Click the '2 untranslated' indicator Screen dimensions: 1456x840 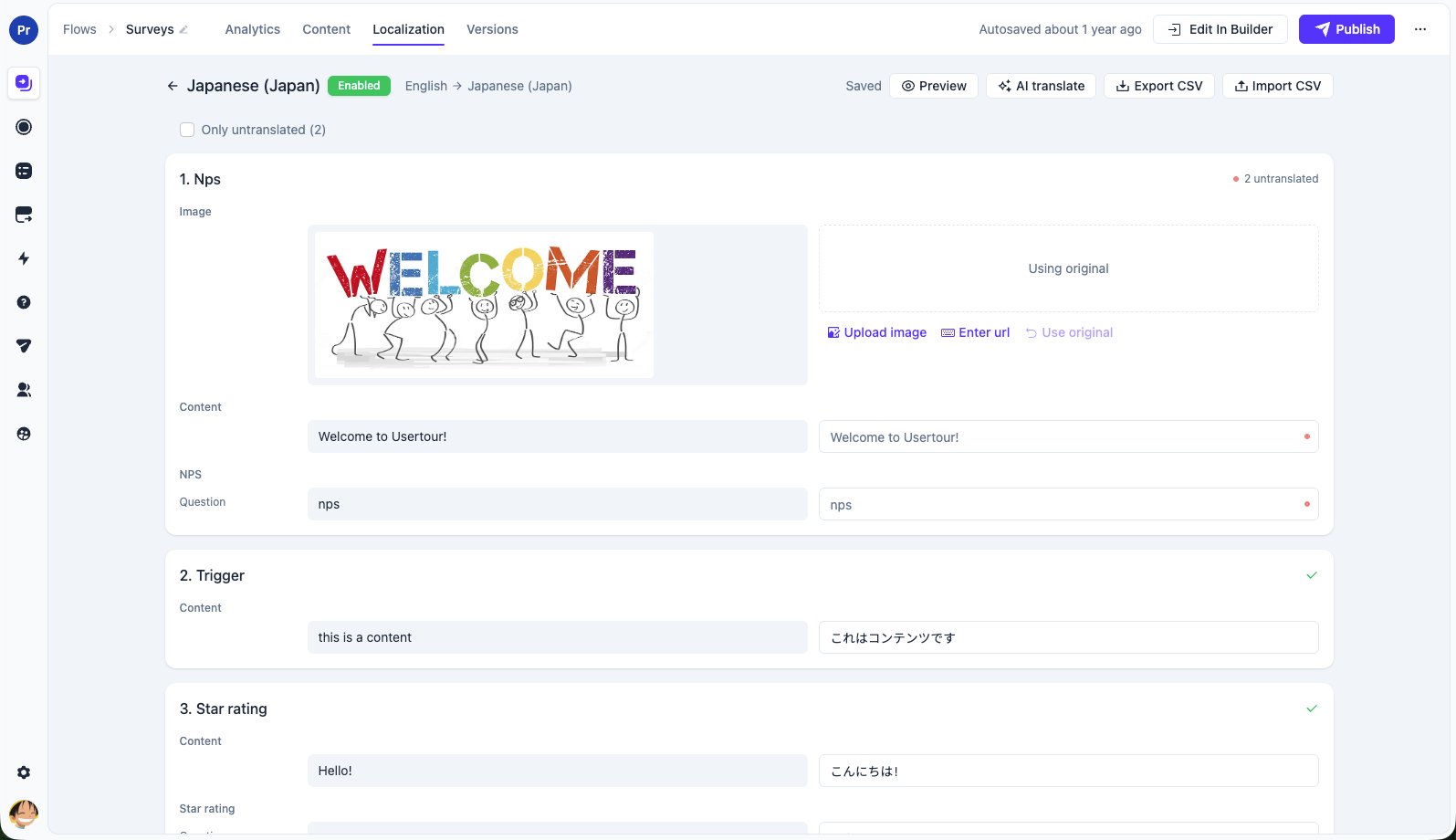click(x=1275, y=179)
